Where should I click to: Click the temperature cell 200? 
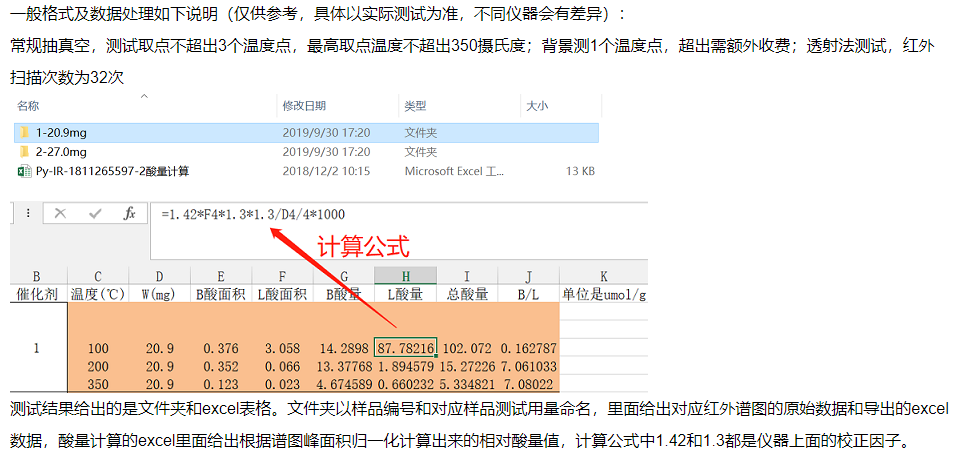(98, 367)
